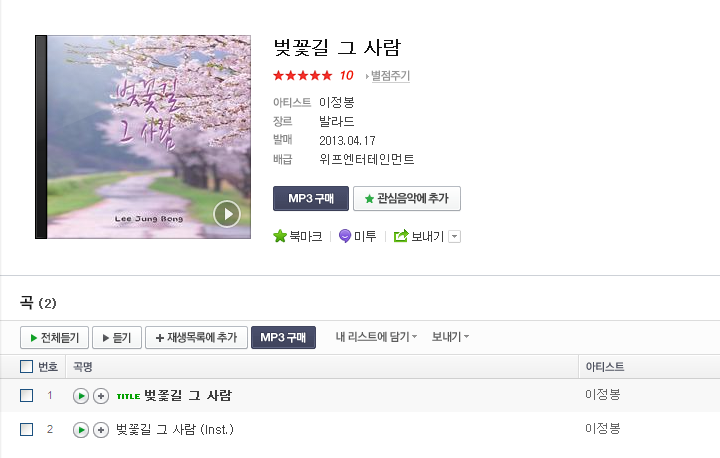Click 재생목록에 추가 button
The image size is (720, 458).
coord(197,338)
